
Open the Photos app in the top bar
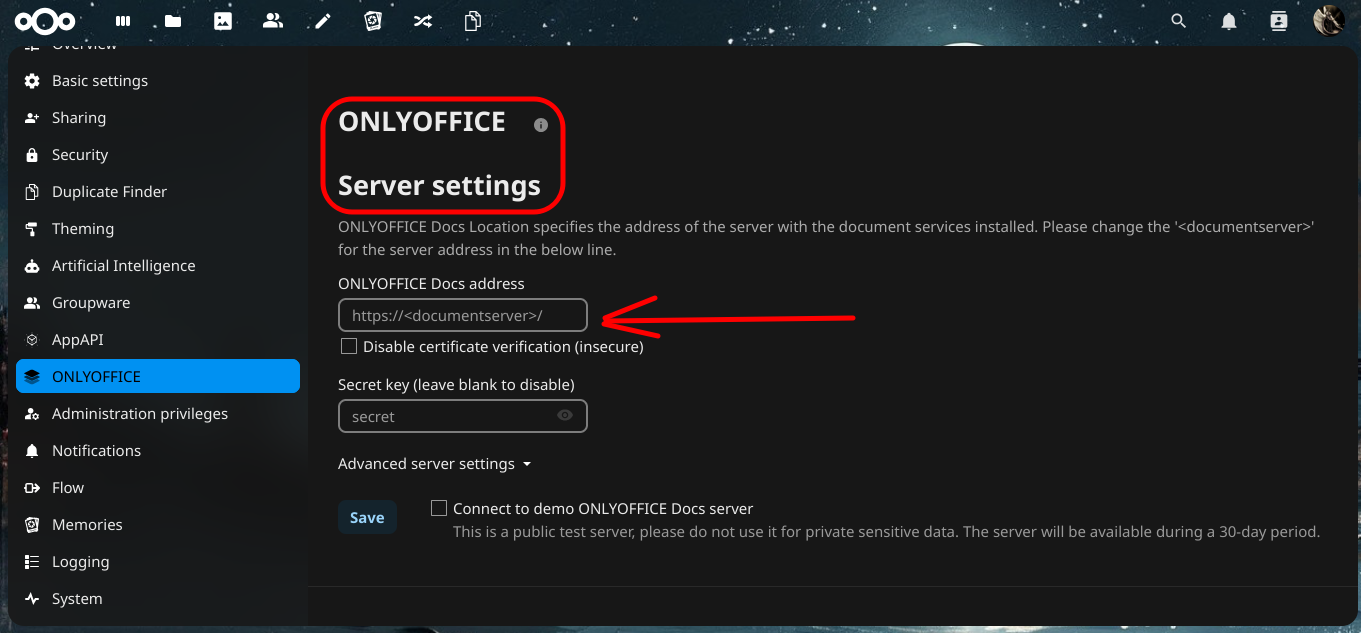coord(223,21)
